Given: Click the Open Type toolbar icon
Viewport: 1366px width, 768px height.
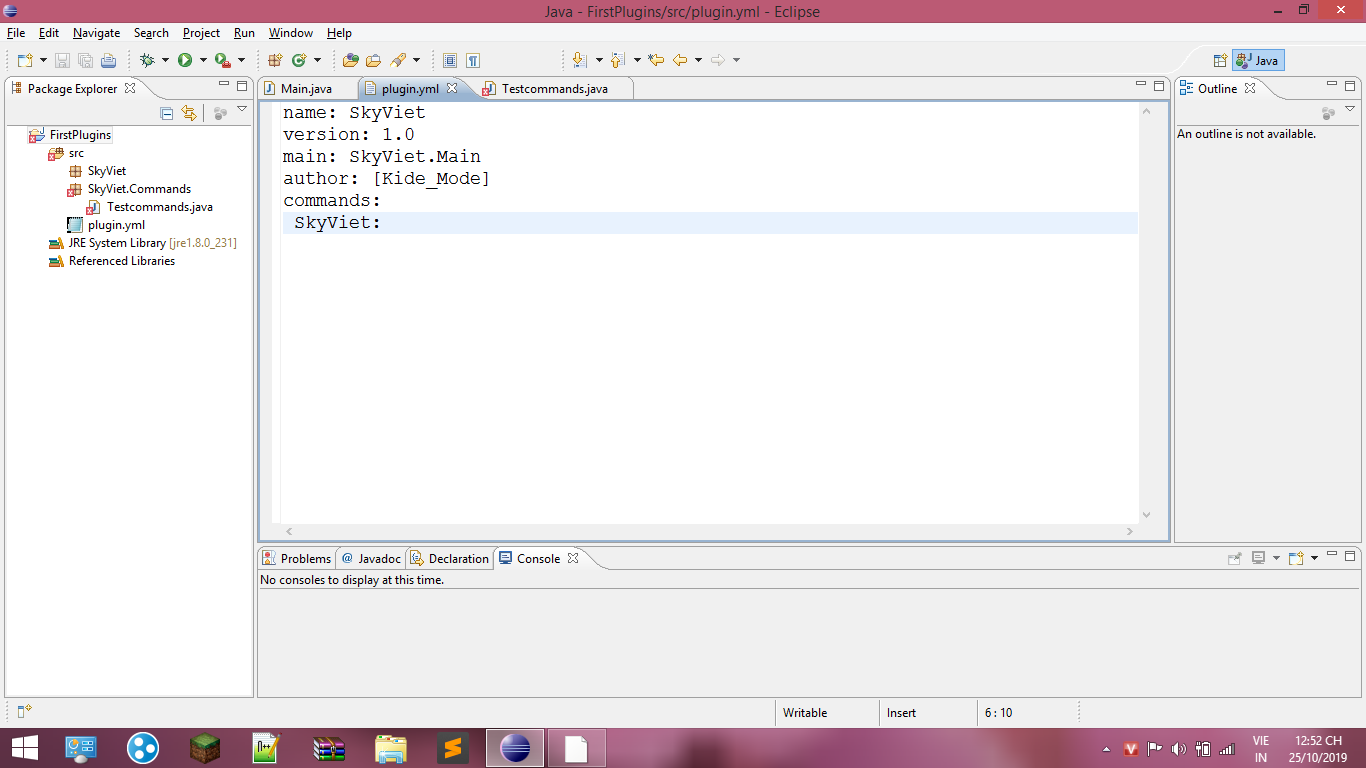Looking at the screenshot, I should pyautogui.click(x=350, y=60).
